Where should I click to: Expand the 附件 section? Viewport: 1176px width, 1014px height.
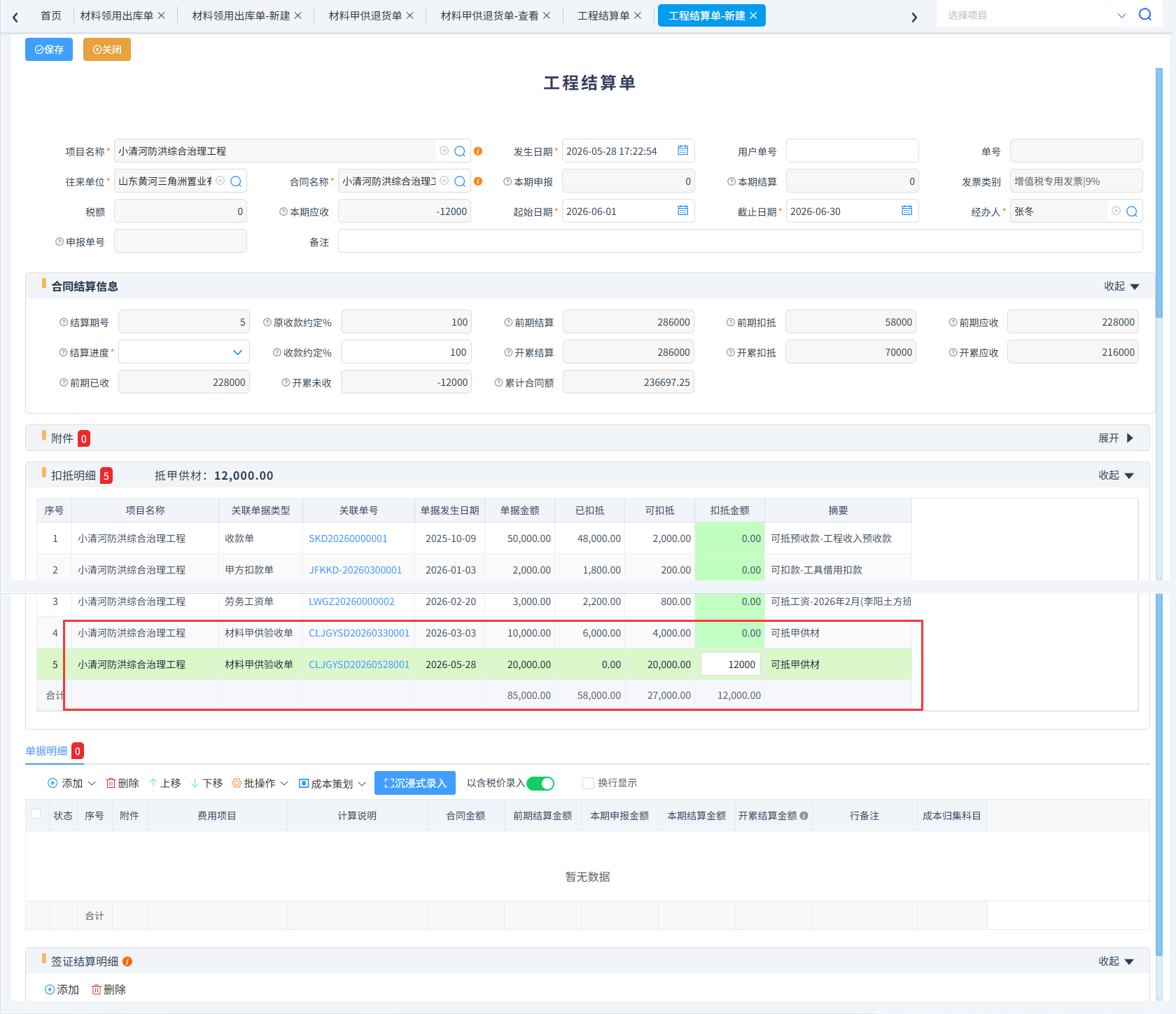pyautogui.click(x=1116, y=438)
